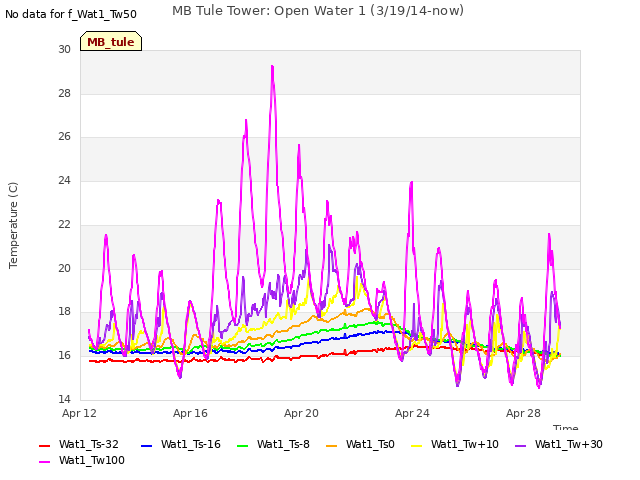Click the purple Wat1_Tw+30 color swatch
Image resolution: width=640 pixels, height=480 pixels.
click(520, 445)
